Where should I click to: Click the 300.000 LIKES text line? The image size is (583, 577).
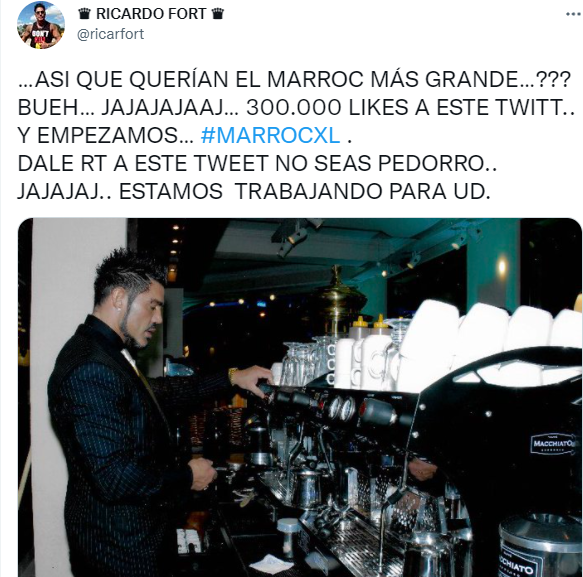coord(296,107)
